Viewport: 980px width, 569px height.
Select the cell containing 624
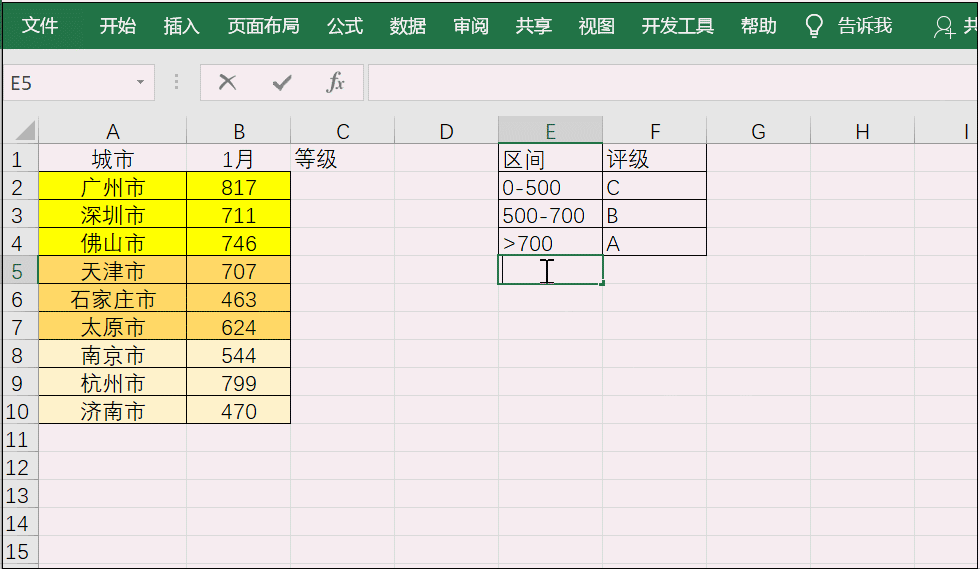pyautogui.click(x=239, y=327)
